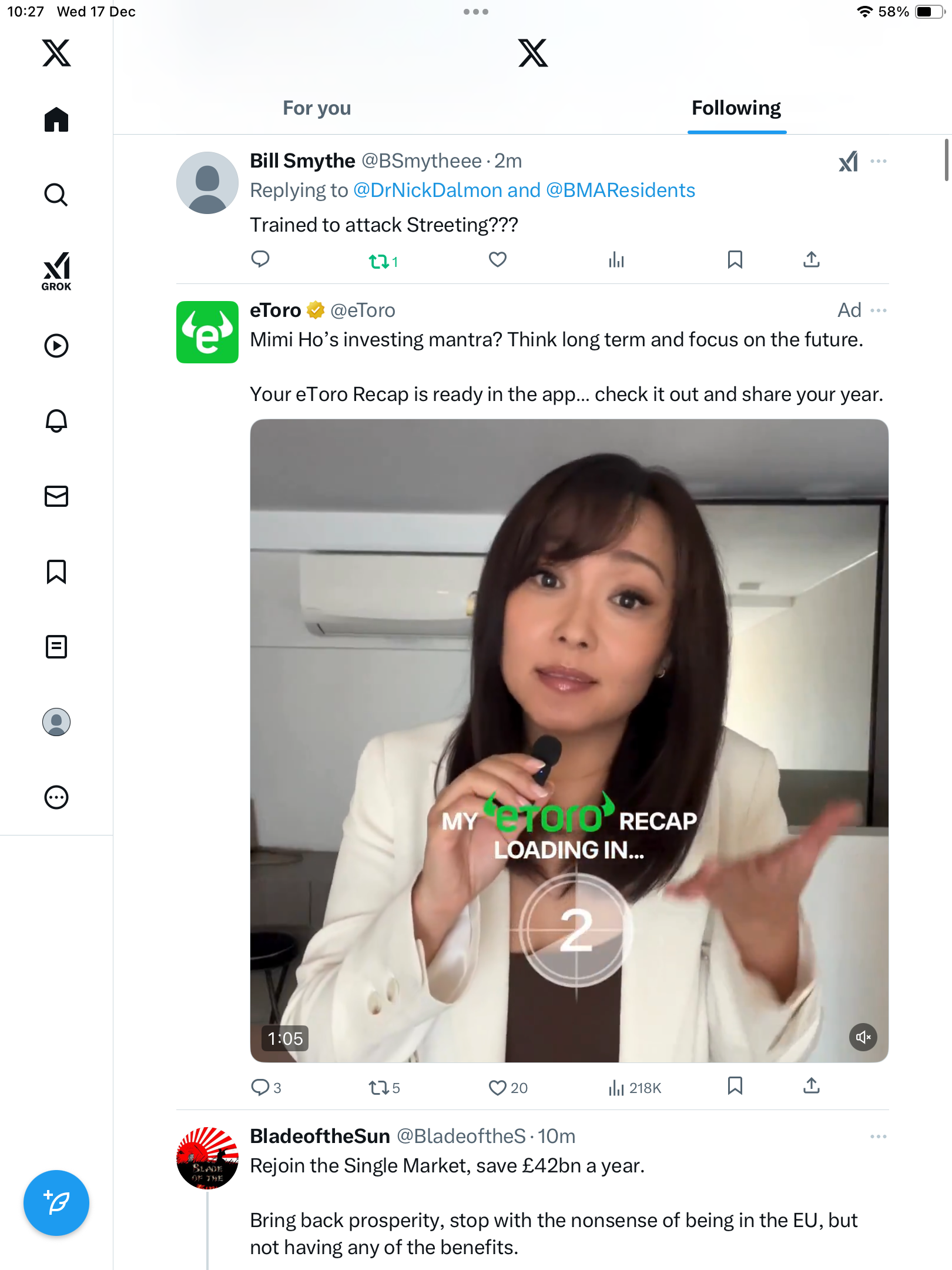
Task: Play the eToro Recap video thumbnail
Action: pos(569,741)
